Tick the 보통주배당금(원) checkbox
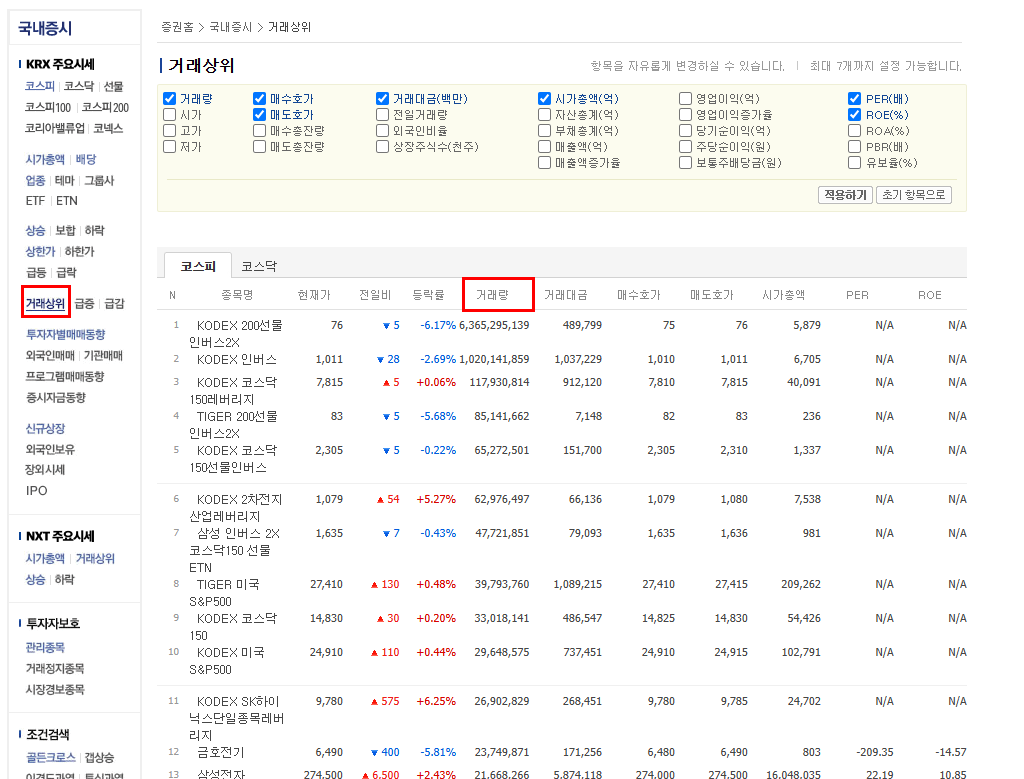The image size is (1024, 779). click(686, 163)
